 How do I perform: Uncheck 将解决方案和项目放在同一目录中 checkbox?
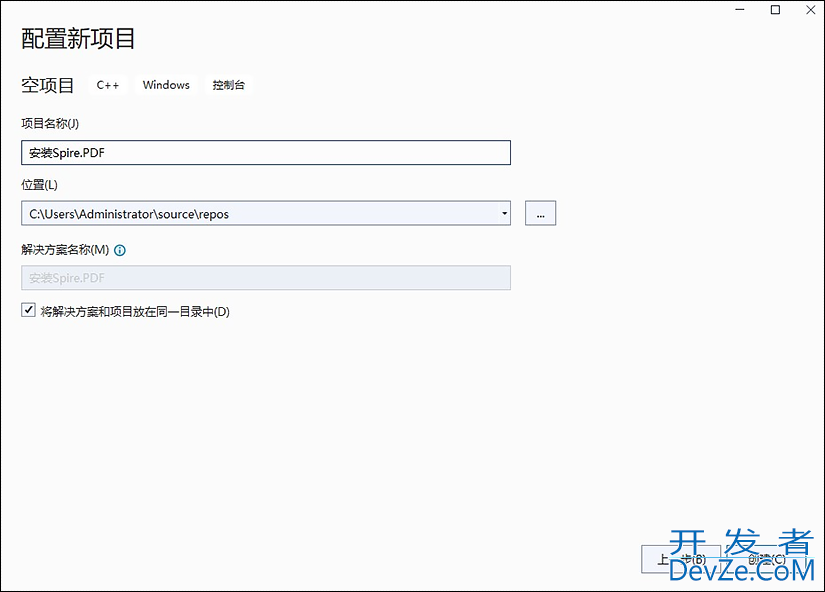pyautogui.click(x=28, y=310)
